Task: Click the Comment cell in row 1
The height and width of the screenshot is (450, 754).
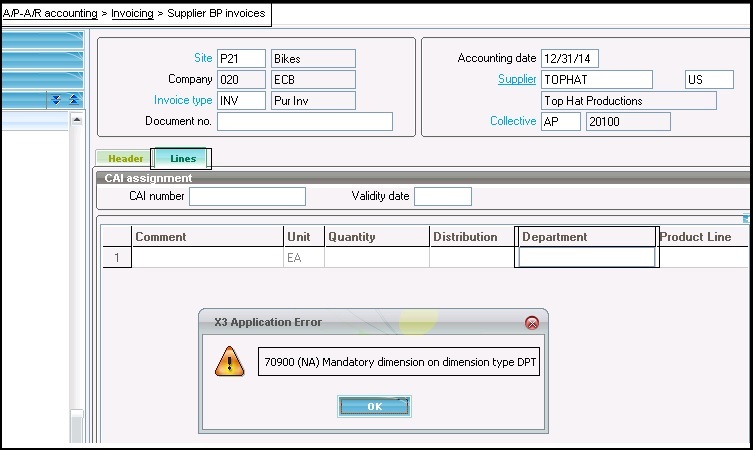Action: tap(207, 258)
